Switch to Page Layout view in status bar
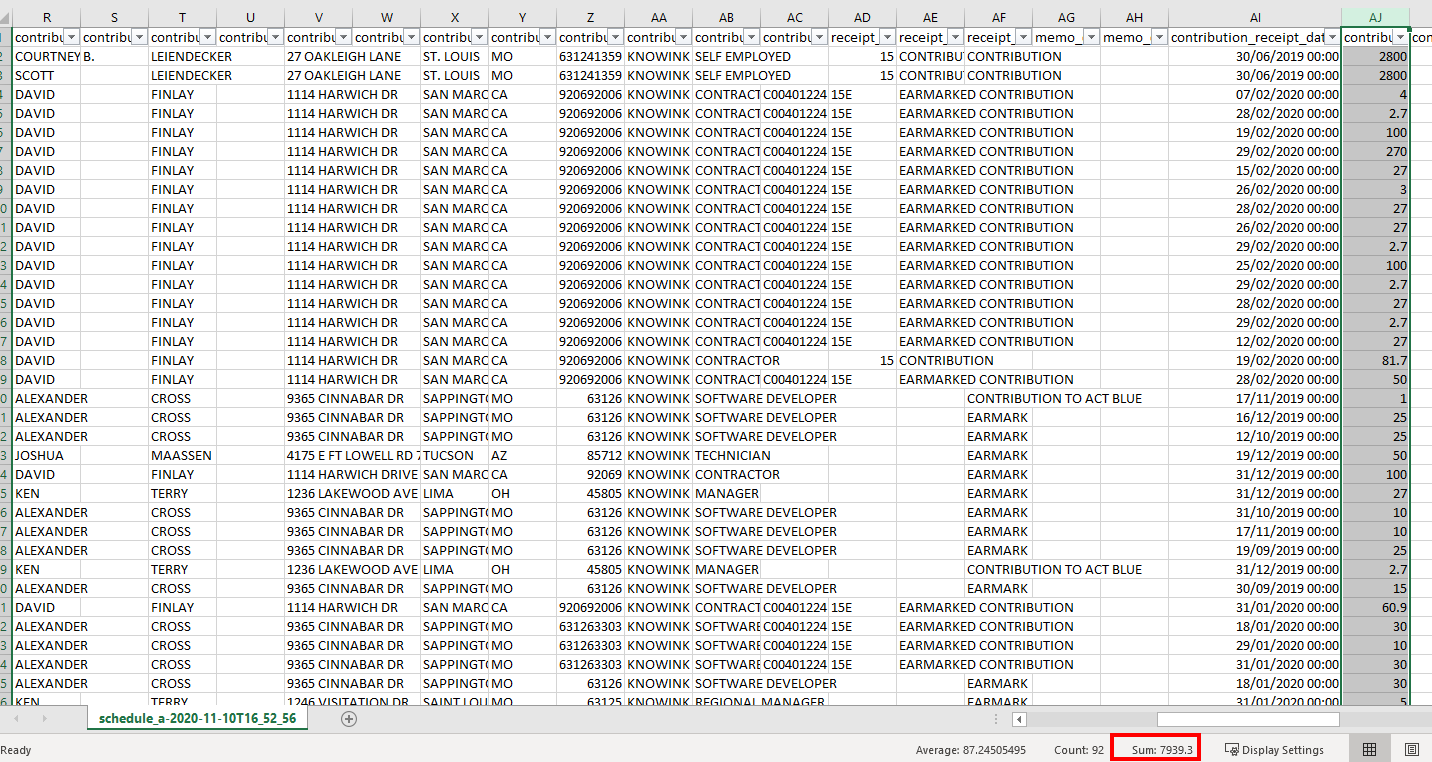This screenshot has width=1432, height=762. point(1412,749)
